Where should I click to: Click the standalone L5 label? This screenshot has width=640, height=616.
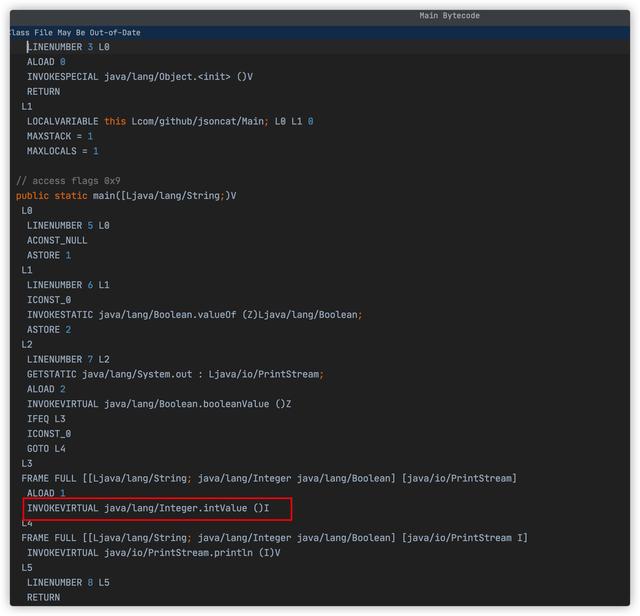tap(27, 568)
